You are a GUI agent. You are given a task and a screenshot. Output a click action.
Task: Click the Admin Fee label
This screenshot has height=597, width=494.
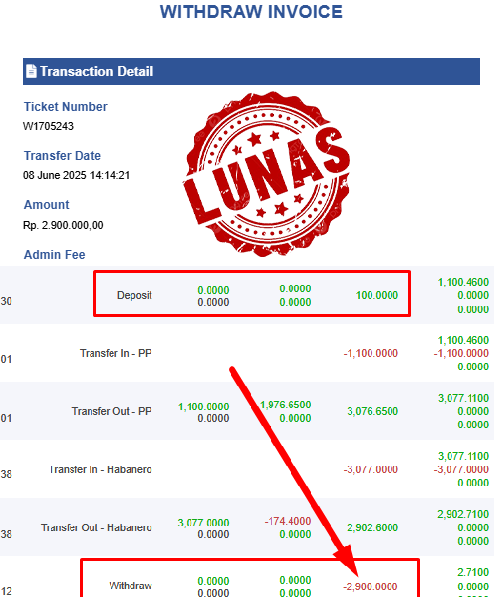point(54,254)
